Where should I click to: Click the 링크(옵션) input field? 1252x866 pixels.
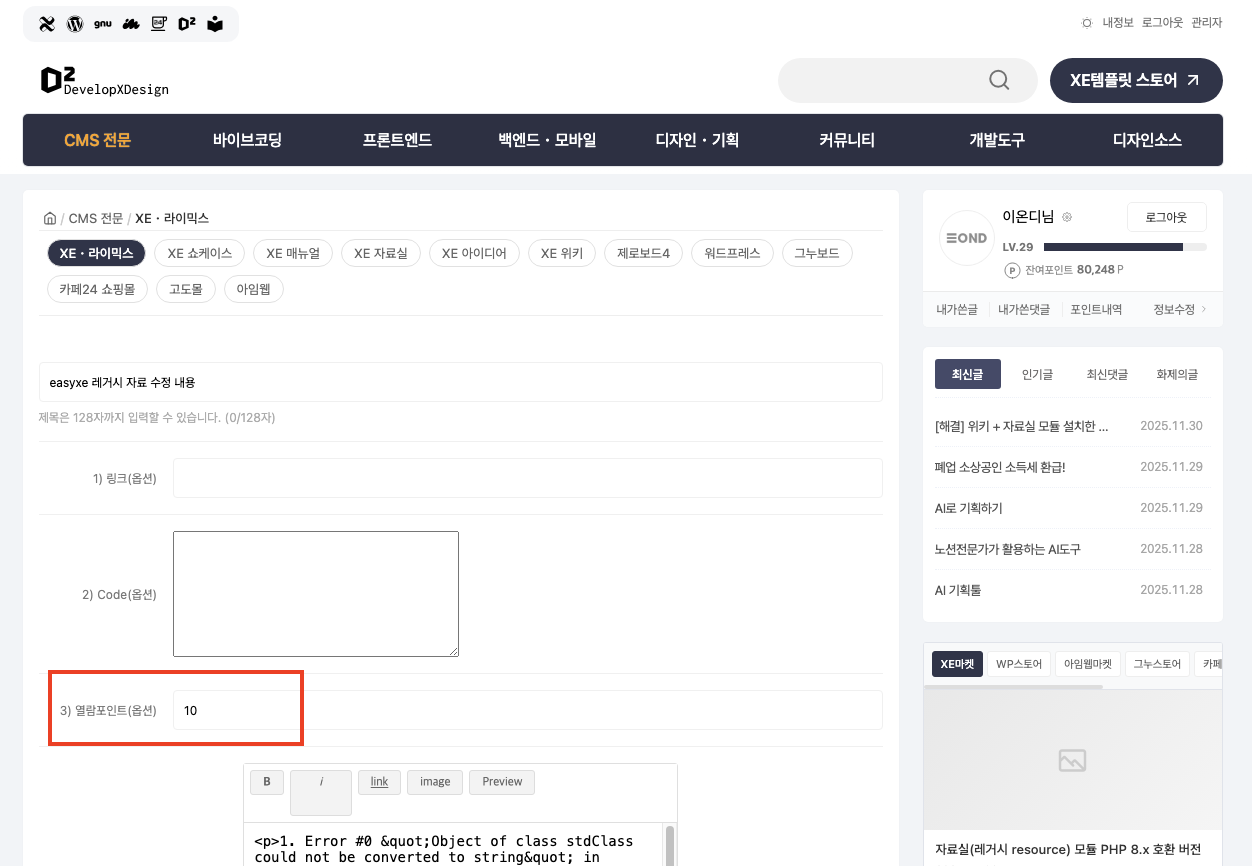click(x=528, y=478)
